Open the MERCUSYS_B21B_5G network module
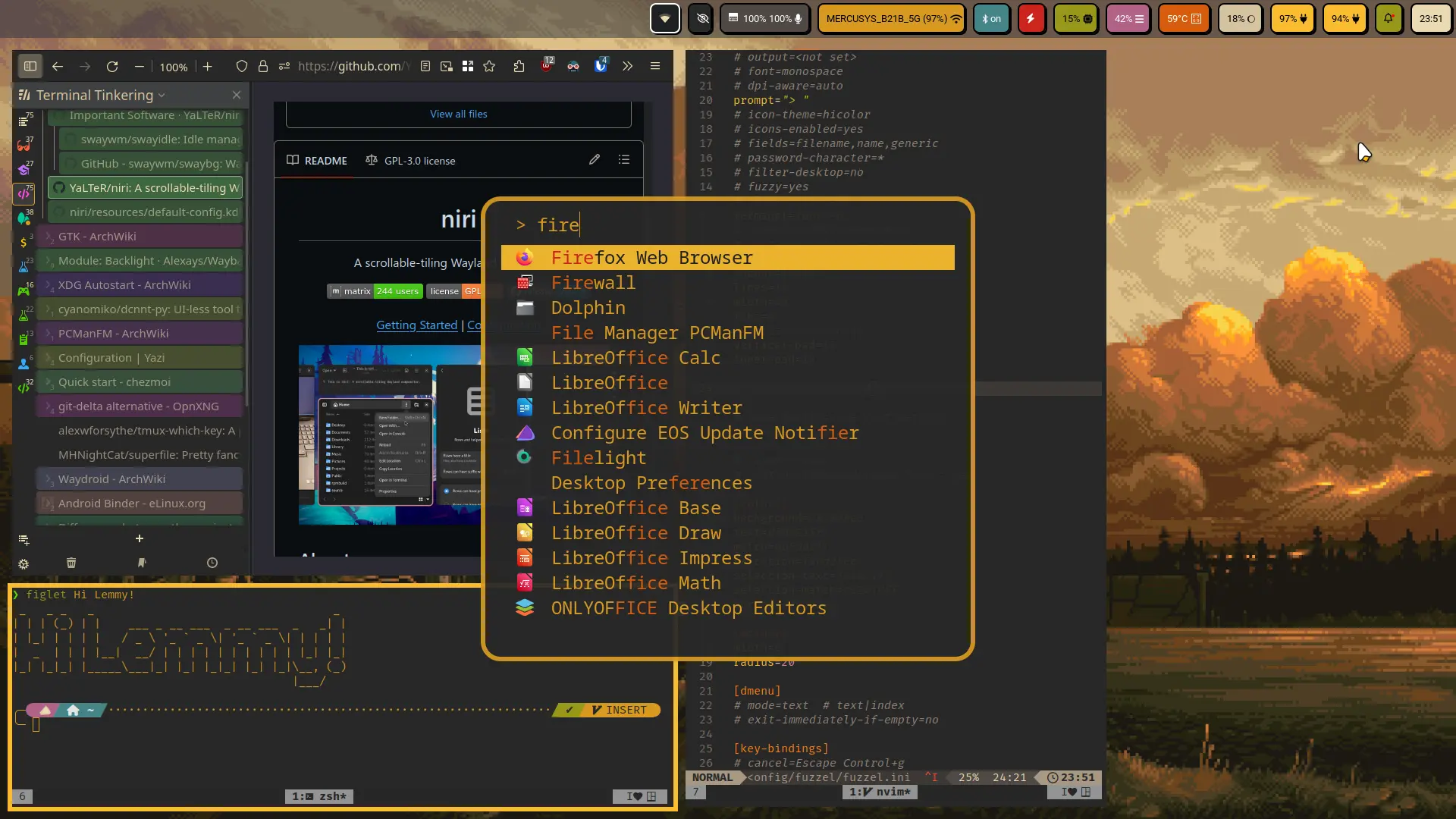The height and width of the screenshot is (819, 1456). click(x=893, y=19)
